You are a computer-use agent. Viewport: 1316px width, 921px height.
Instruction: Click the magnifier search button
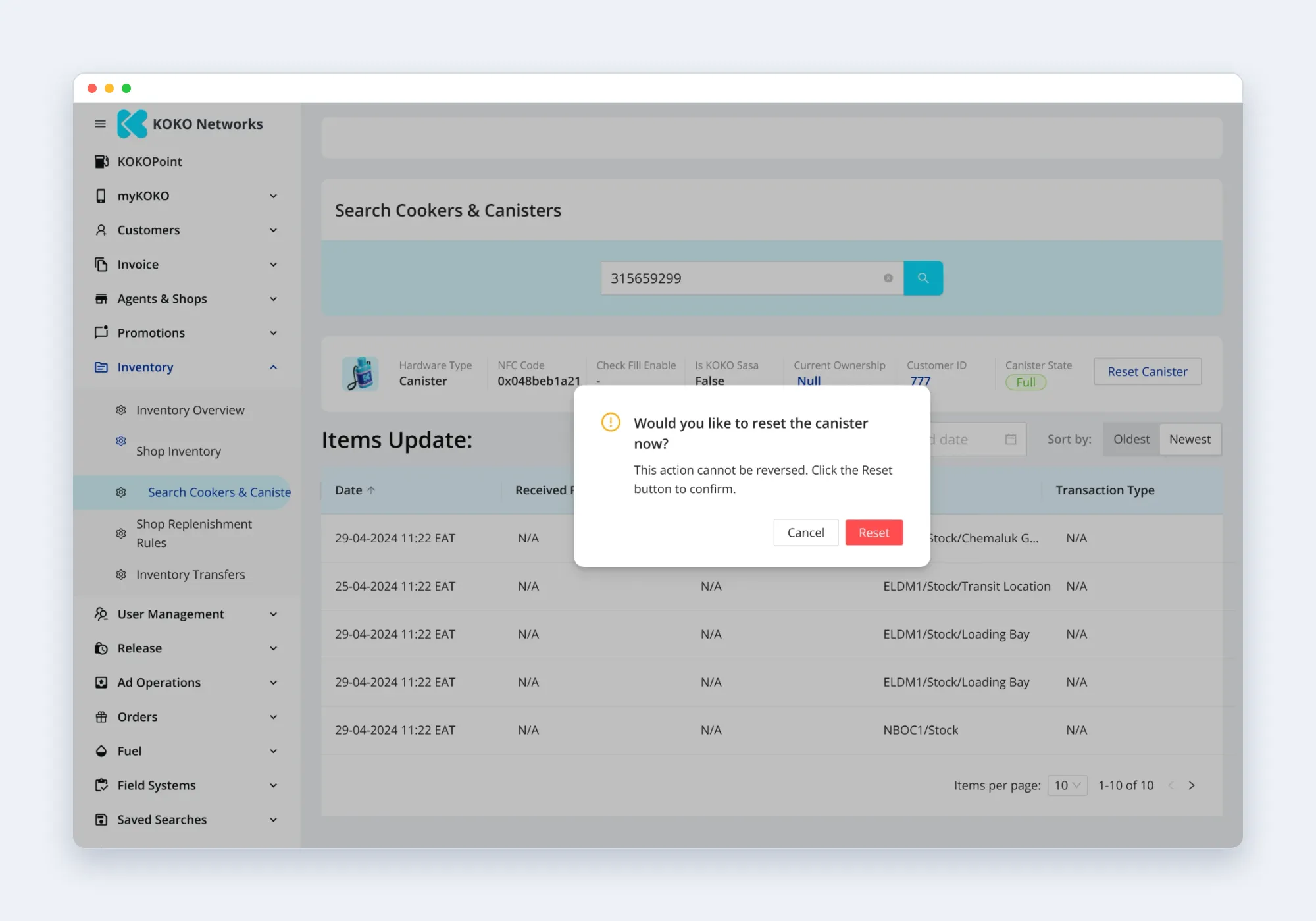point(923,278)
